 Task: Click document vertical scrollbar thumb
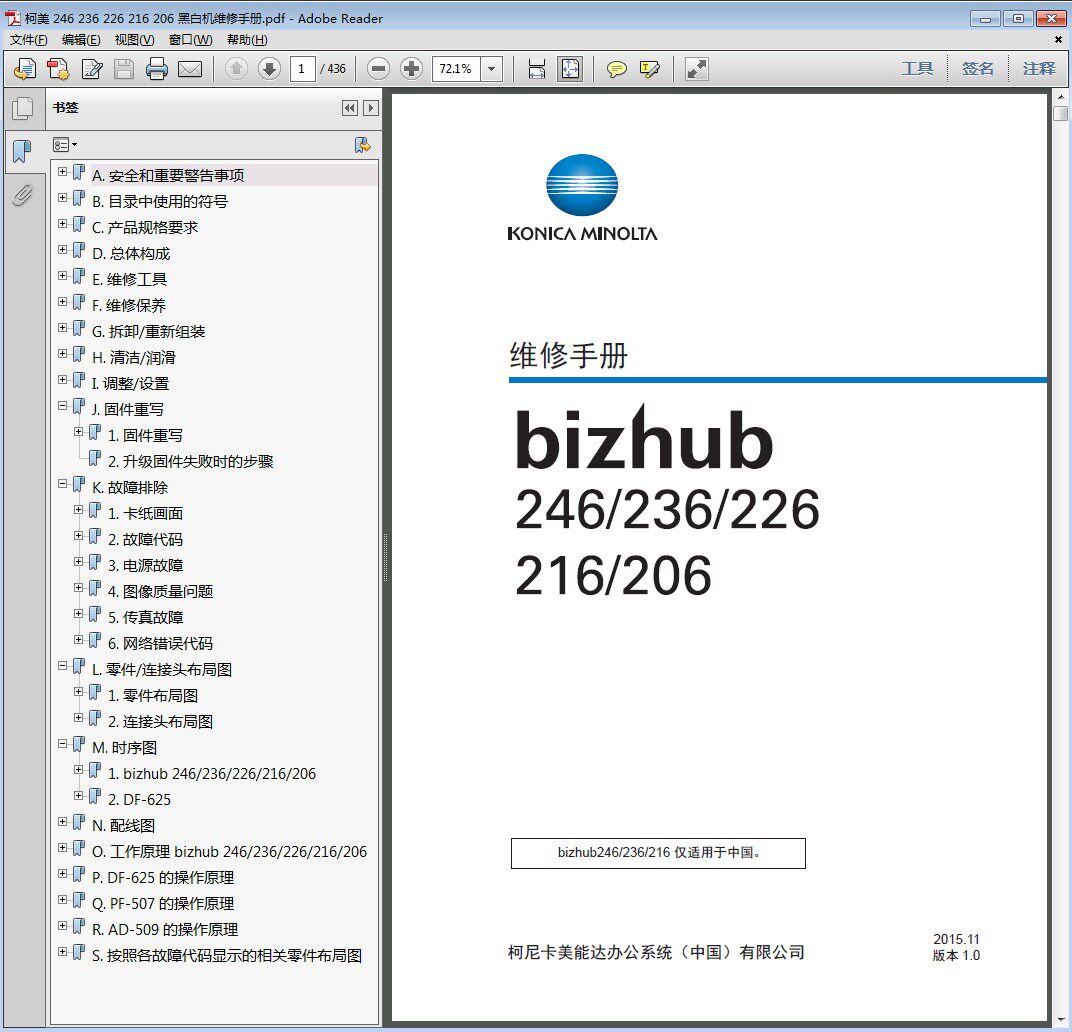click(x=1060, y=113)
